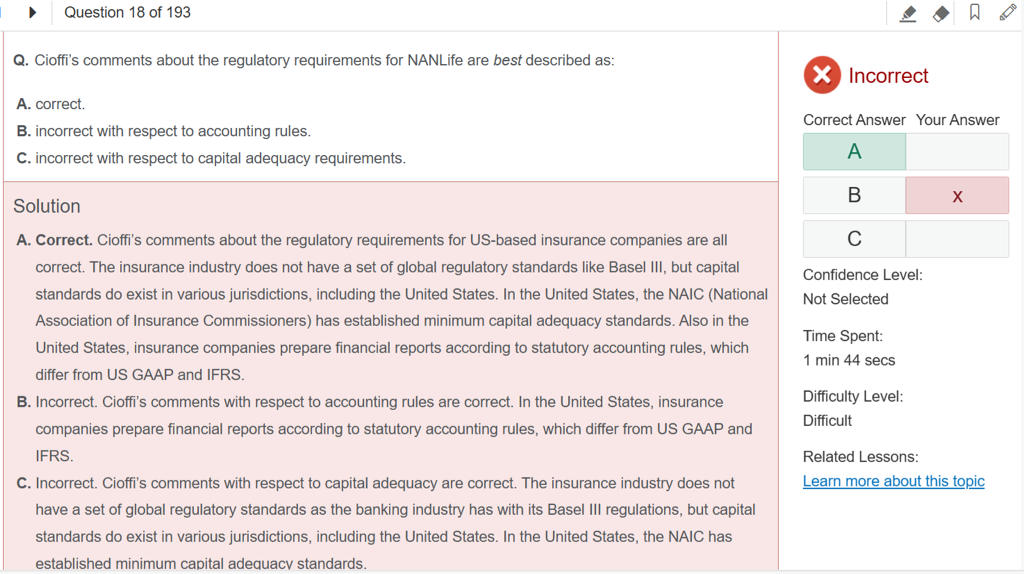1024x574 pixels.
Task: Bookmark this question
Action: tap(975, 13)
